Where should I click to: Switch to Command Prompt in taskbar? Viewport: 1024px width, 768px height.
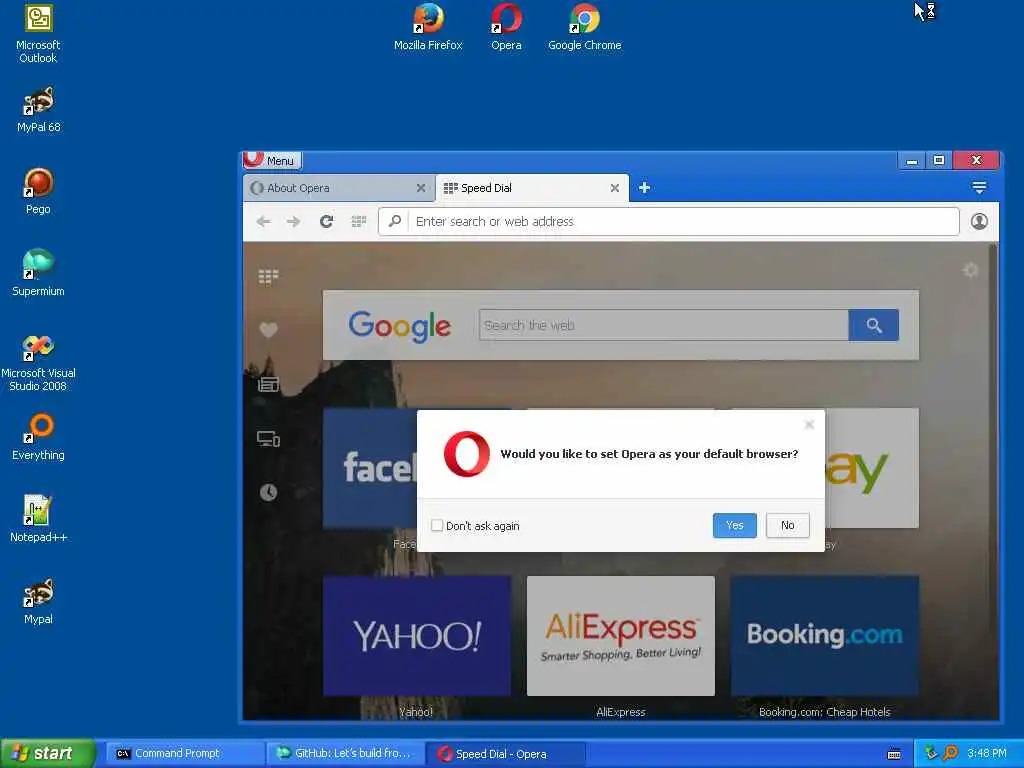coord(184,754)
